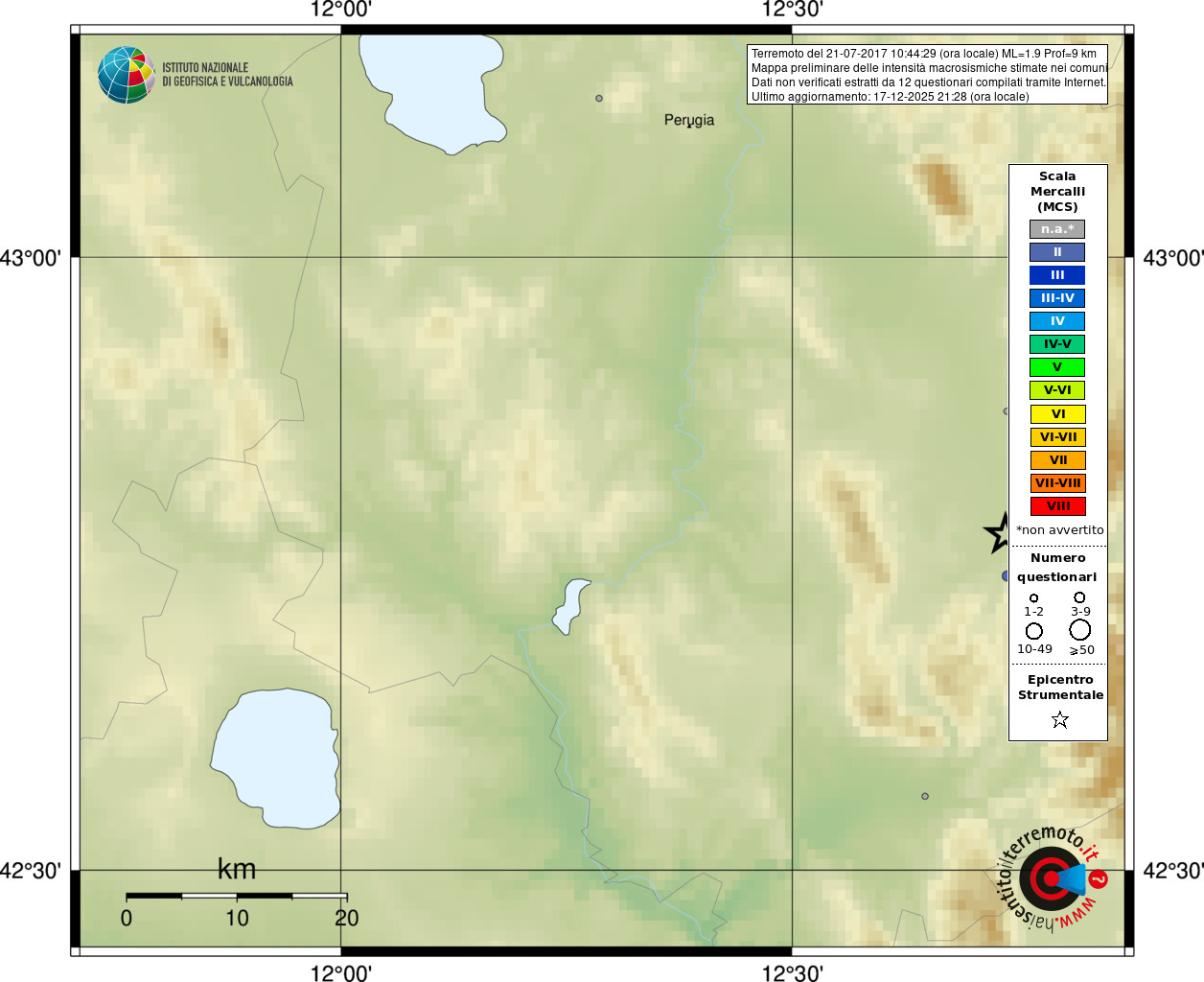
Task: Click the black epicenter star on the map
Action: 998,532
